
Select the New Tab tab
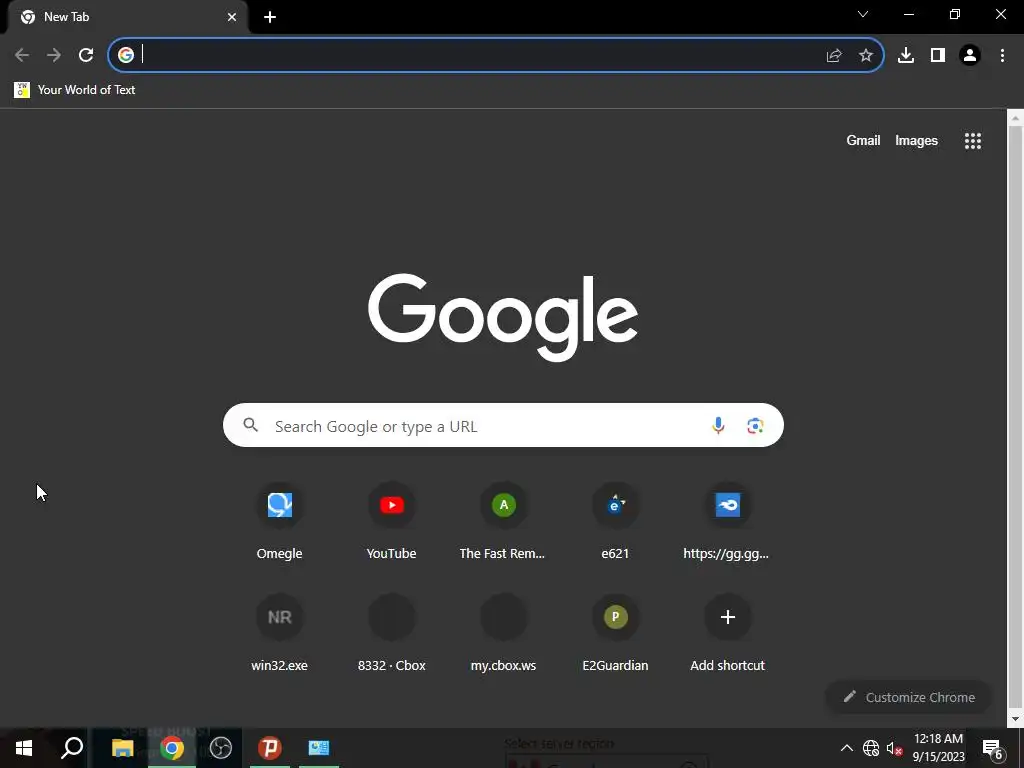click(127, 18)
